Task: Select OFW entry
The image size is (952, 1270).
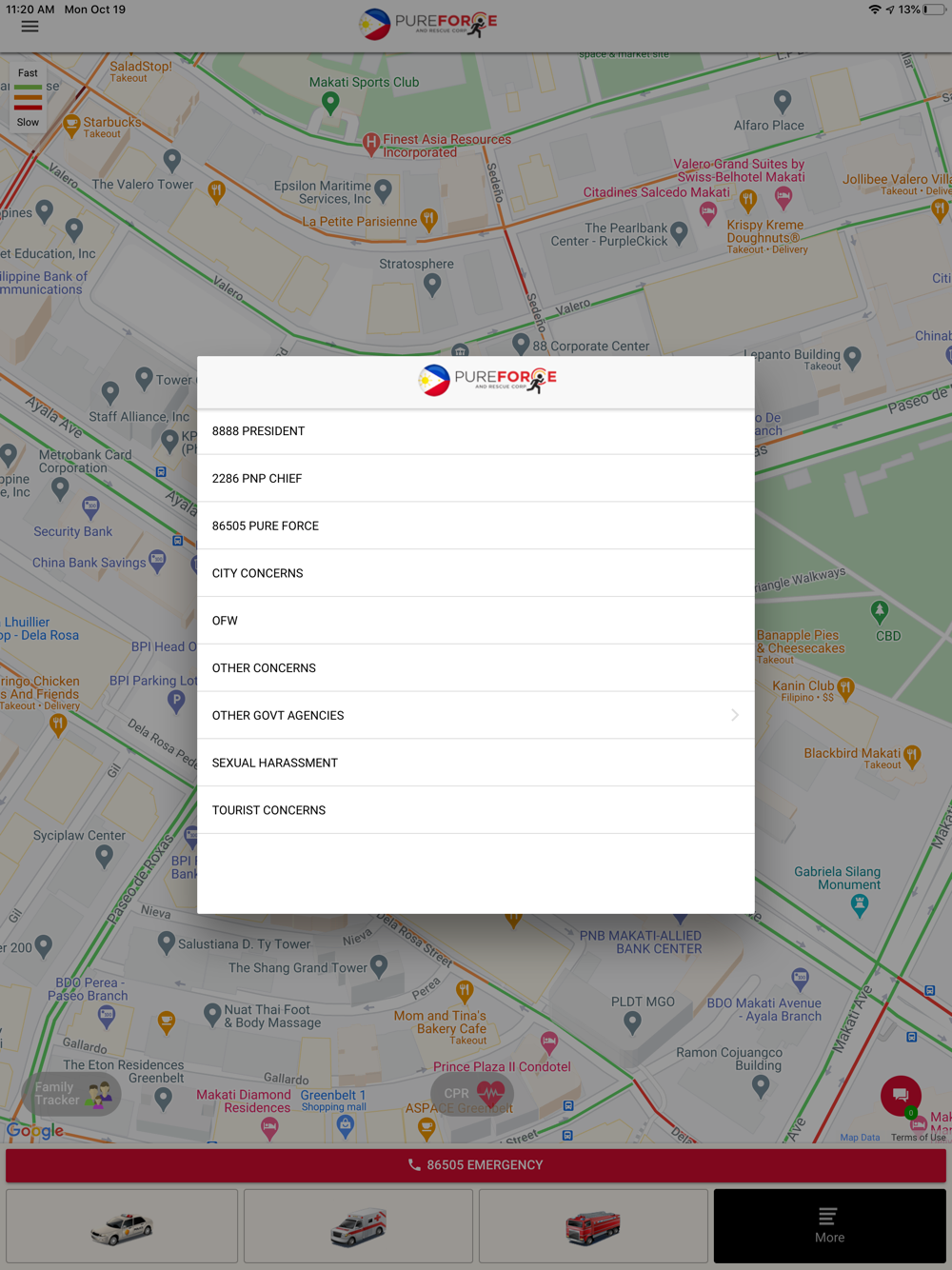Action: 476,621
